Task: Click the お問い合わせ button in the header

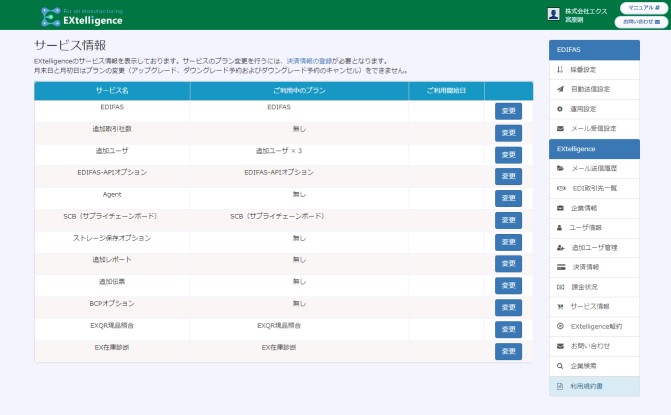Action: point(641,21)
